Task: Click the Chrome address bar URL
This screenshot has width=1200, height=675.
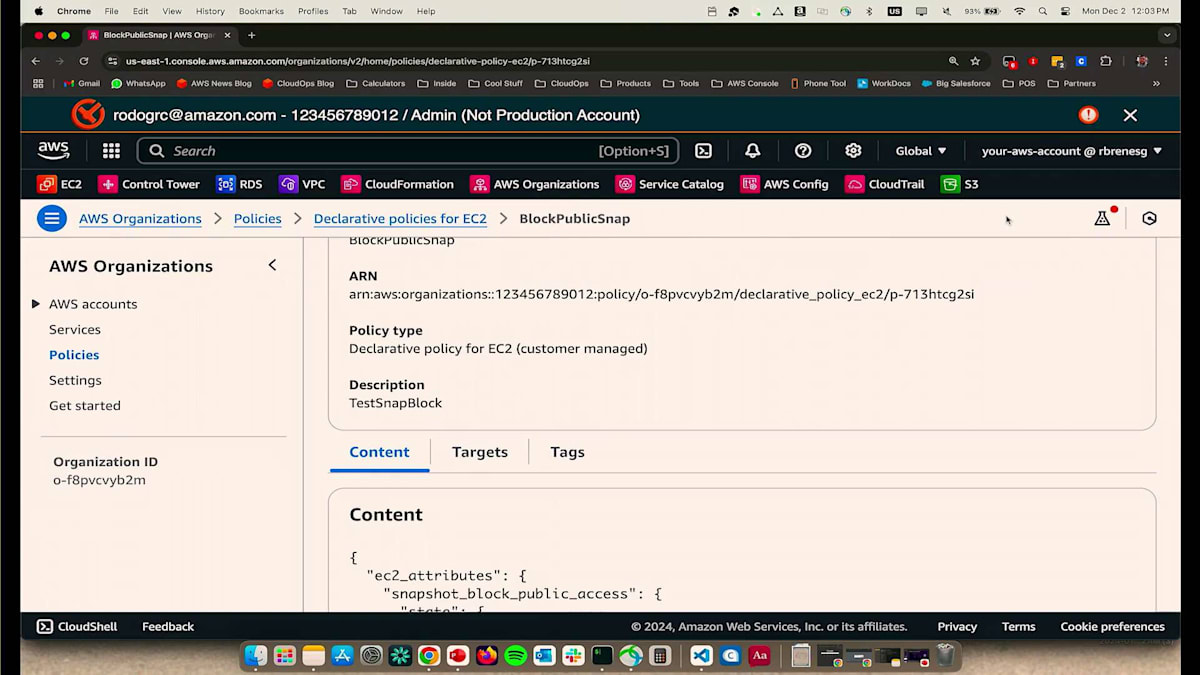Action: (x=357, y=61)
